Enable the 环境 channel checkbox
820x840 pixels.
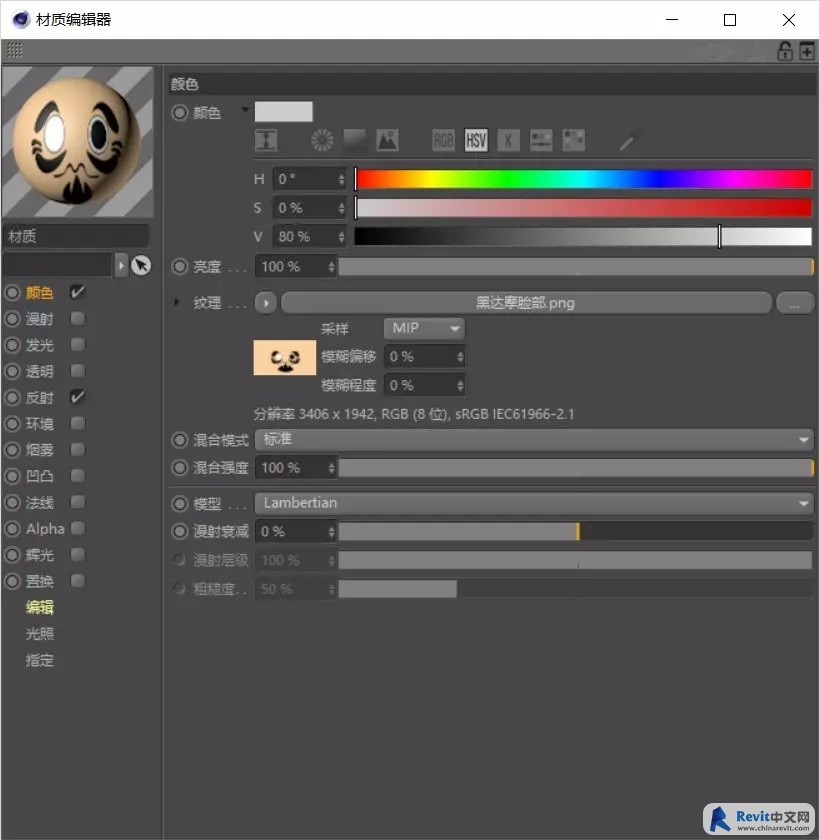coord(78,424)
